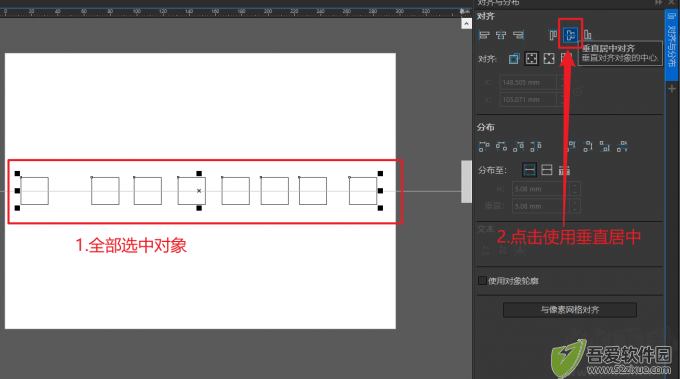
Task: Click the Distribute Top icon
Action: click(x=571, y=147)
